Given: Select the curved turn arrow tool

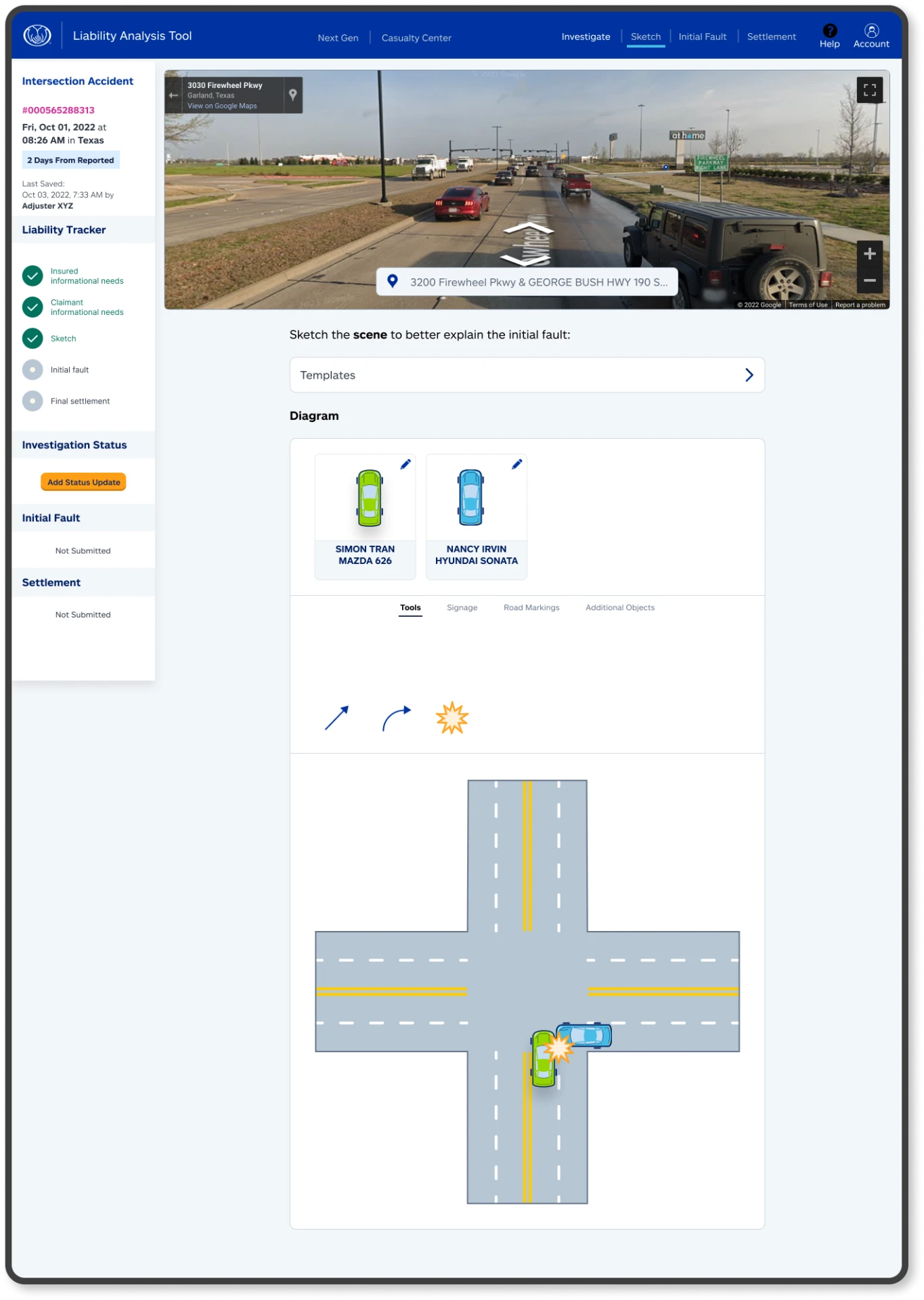Looking at the screenshot, I should coord(396,718).
